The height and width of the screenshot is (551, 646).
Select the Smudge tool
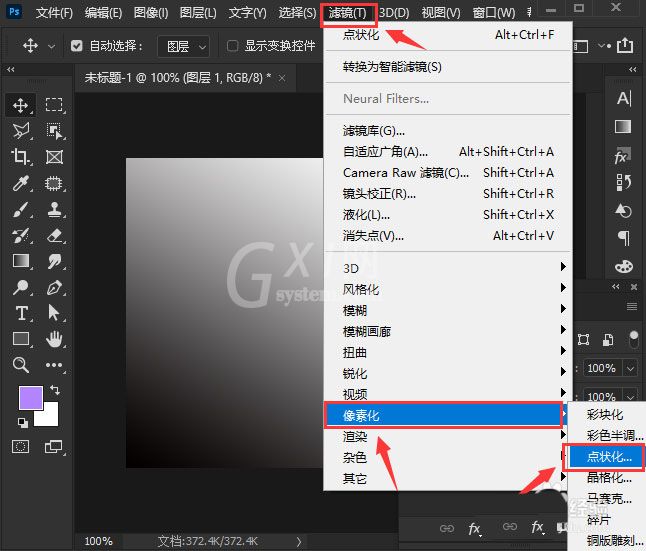(54, 261)
